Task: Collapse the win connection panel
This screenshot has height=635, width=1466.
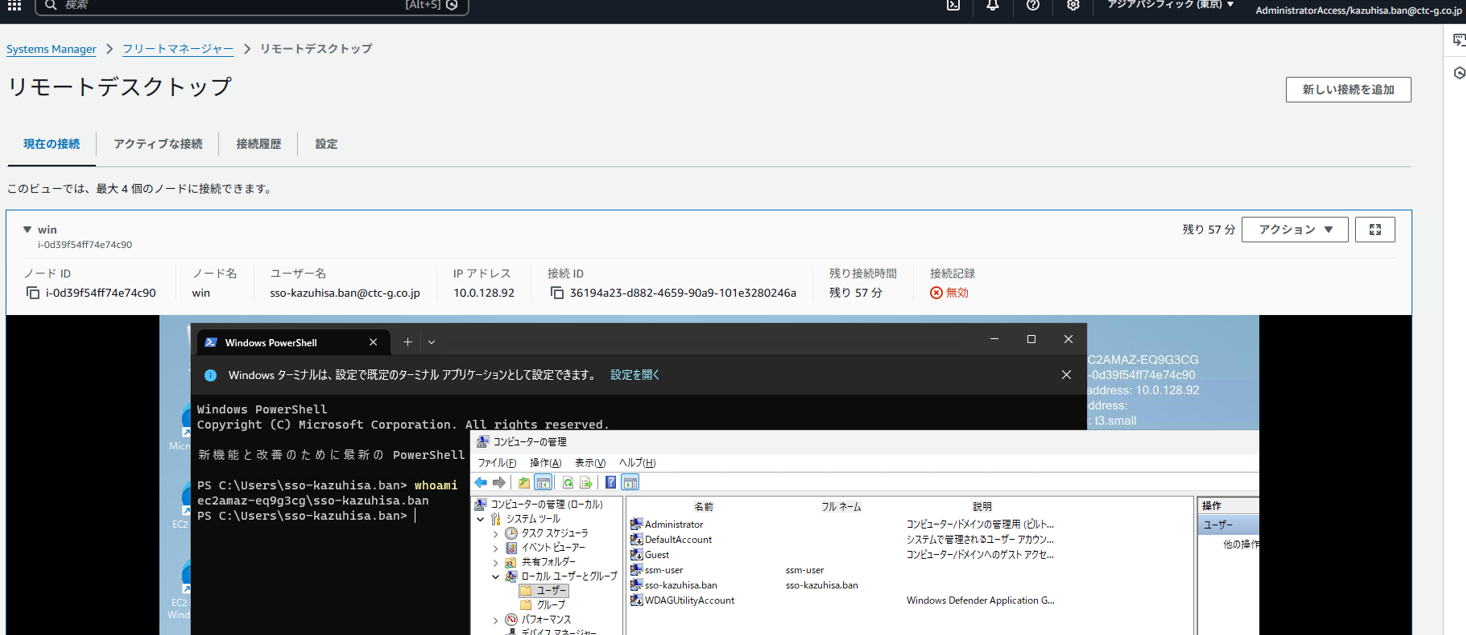Action: [27, 230]
